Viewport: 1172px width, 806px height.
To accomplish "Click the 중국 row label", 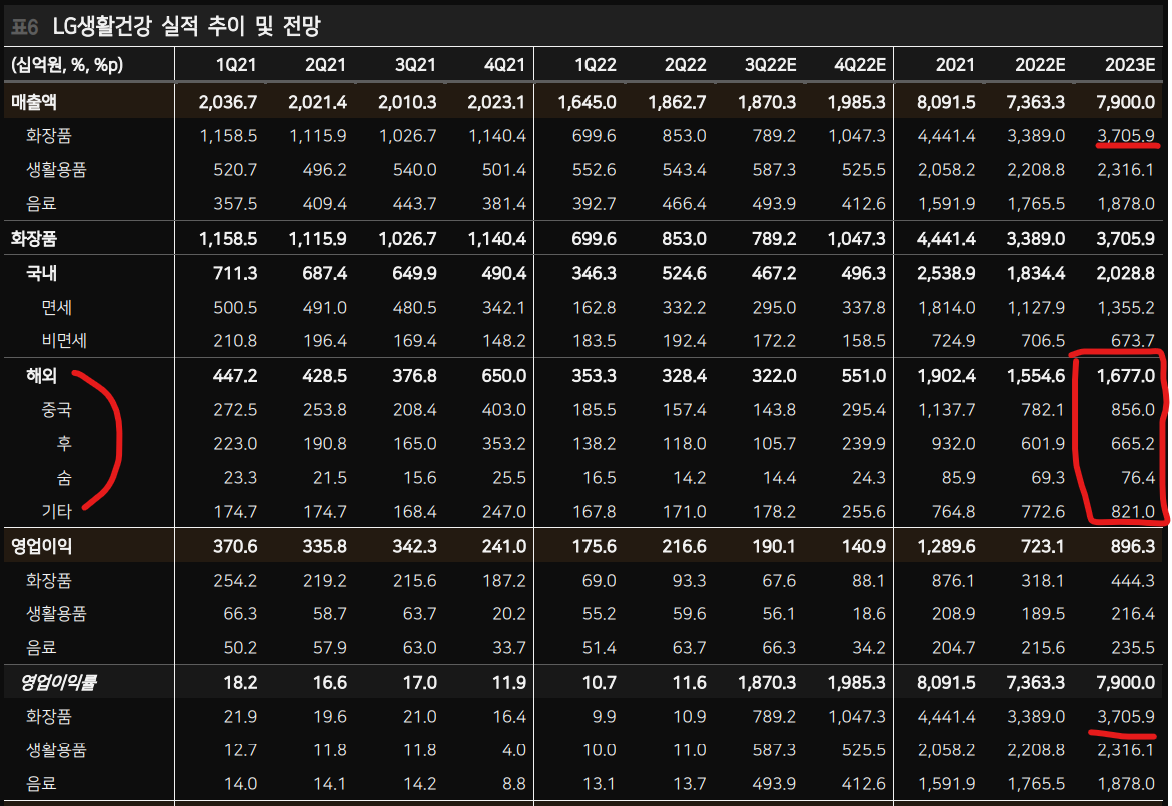I will click(x=56, y=410).
